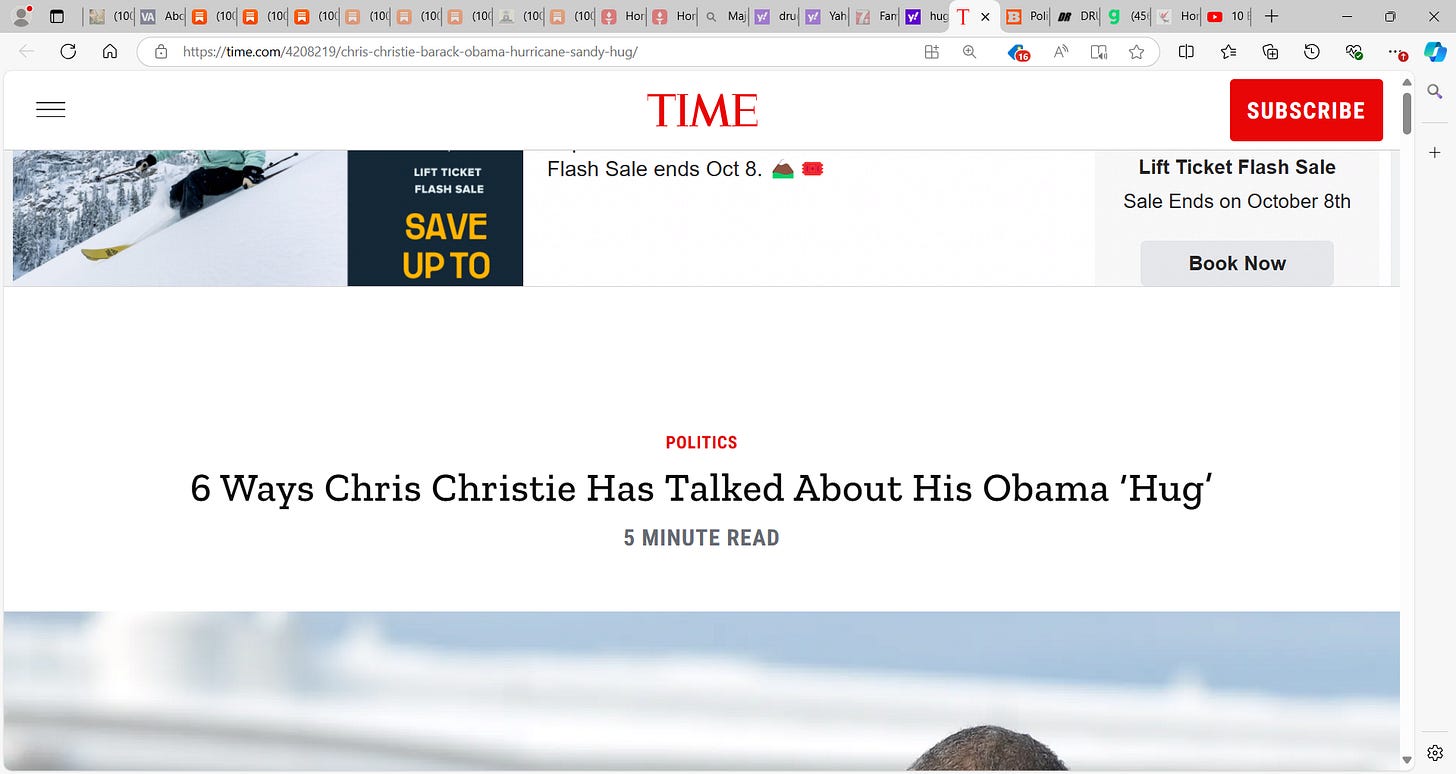This screenshot has height=774, width=1456.
Task: Open the hamburger menu on the TIME header
Action: tap(51, 110)
